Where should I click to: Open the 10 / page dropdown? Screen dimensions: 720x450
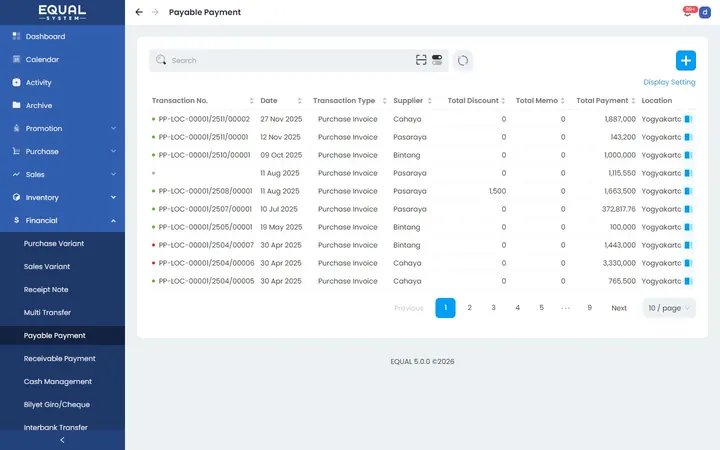[x=669, y=308]
